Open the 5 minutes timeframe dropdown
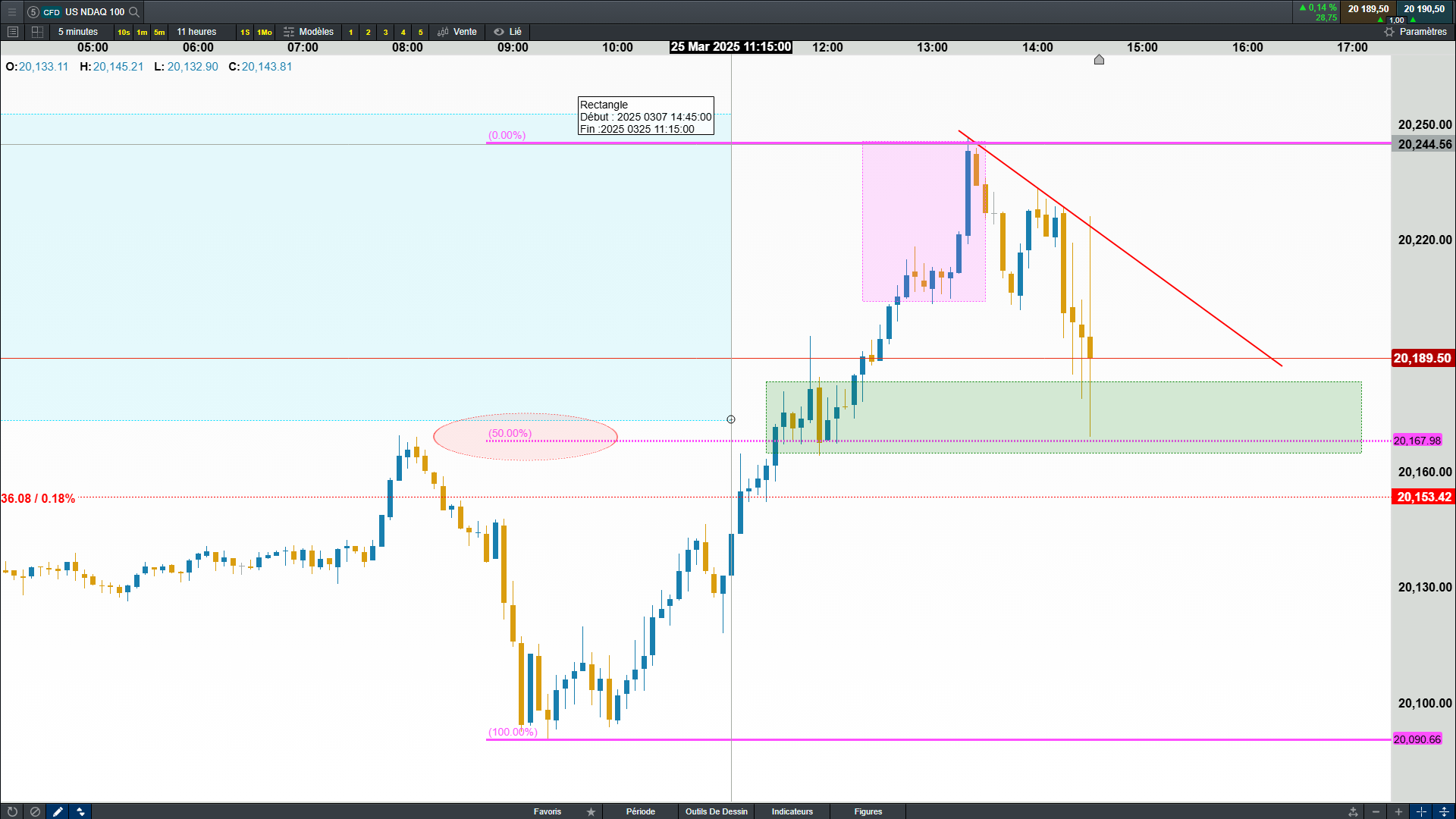Screen dimensions: 1456x819 click(78, 32)
